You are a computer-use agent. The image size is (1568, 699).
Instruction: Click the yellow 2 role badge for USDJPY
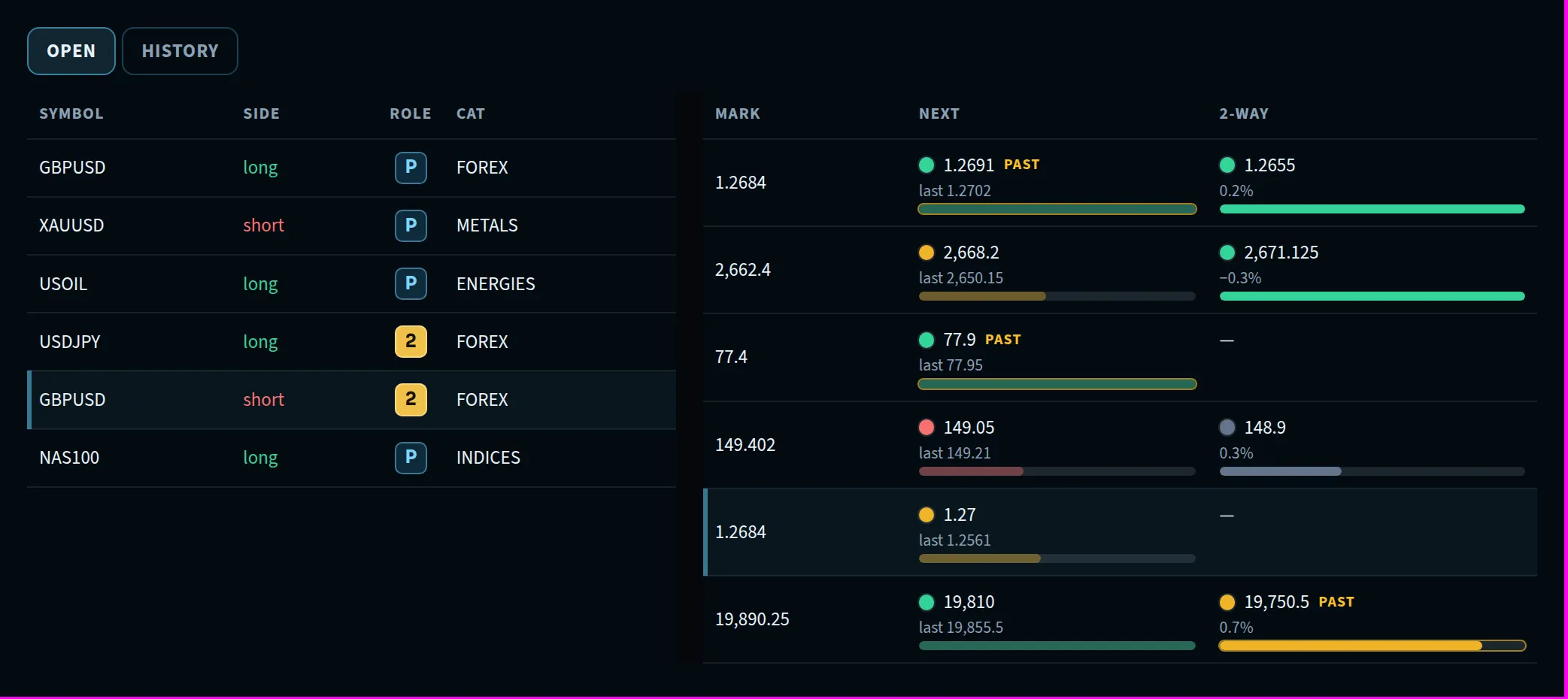[411, 341]
